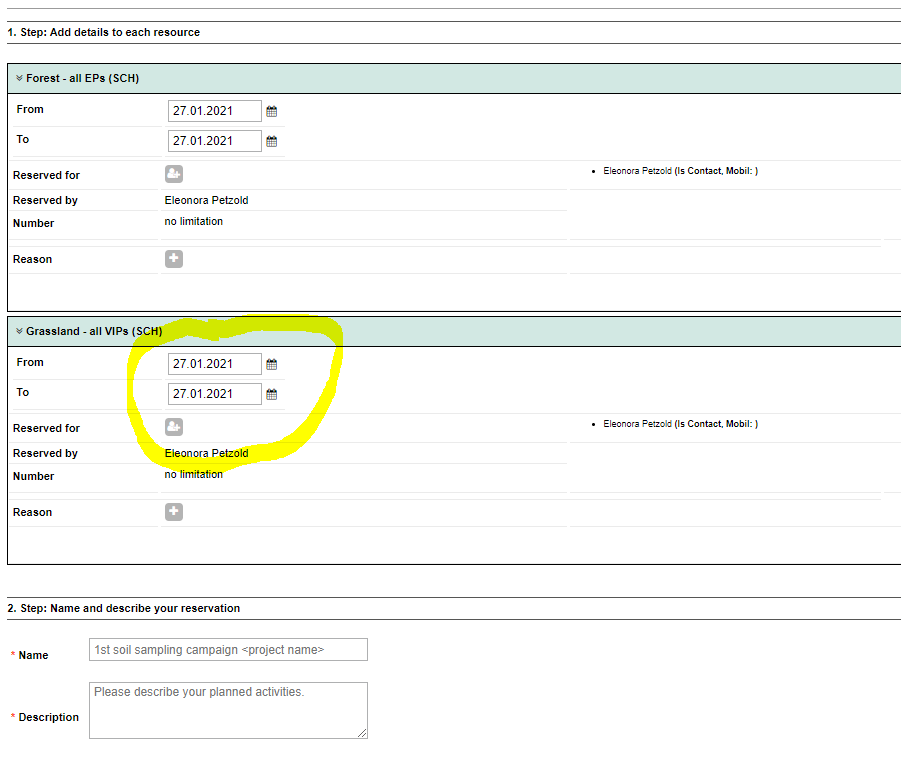The height and width of the screenshot is (773, 901).
Task: Click the add-person icon for Forest Reserved for
Action: [173, 173]
